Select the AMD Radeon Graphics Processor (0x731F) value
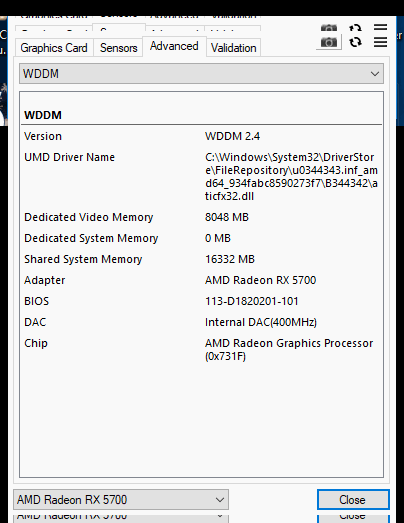Screen dimensions: 404x523 tap(289, 350)
